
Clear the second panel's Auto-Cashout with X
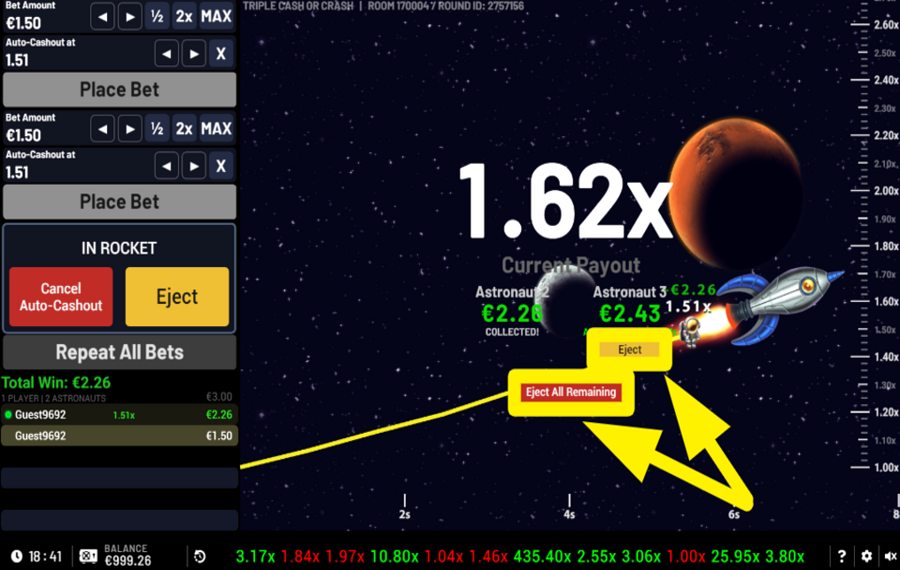[221, 166]
